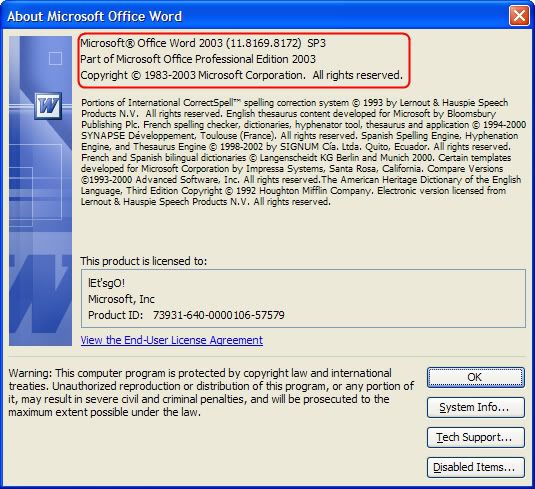The width and height of the screenshot is (535, 489).
Task: Select the licensed user name lEt'sgO!
Action: pyautogui.click(x=106, y=283)
